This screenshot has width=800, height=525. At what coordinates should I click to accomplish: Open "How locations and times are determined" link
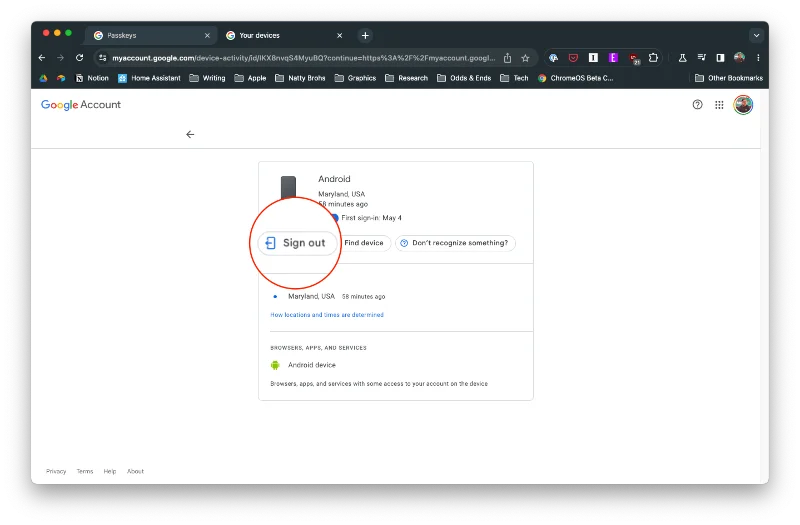click(327, 315)
